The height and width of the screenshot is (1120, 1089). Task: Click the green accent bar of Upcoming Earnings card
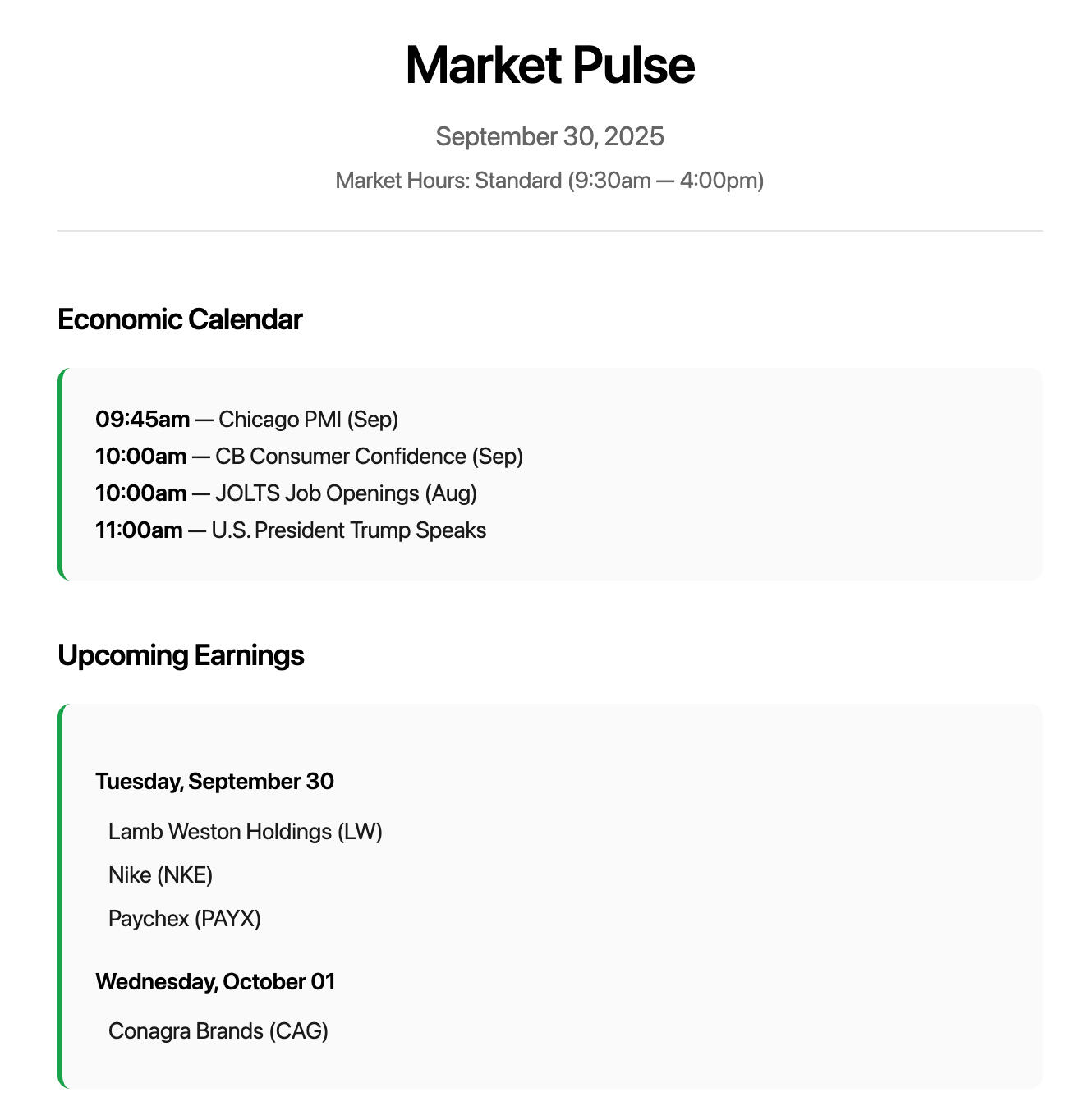(60, 896)
